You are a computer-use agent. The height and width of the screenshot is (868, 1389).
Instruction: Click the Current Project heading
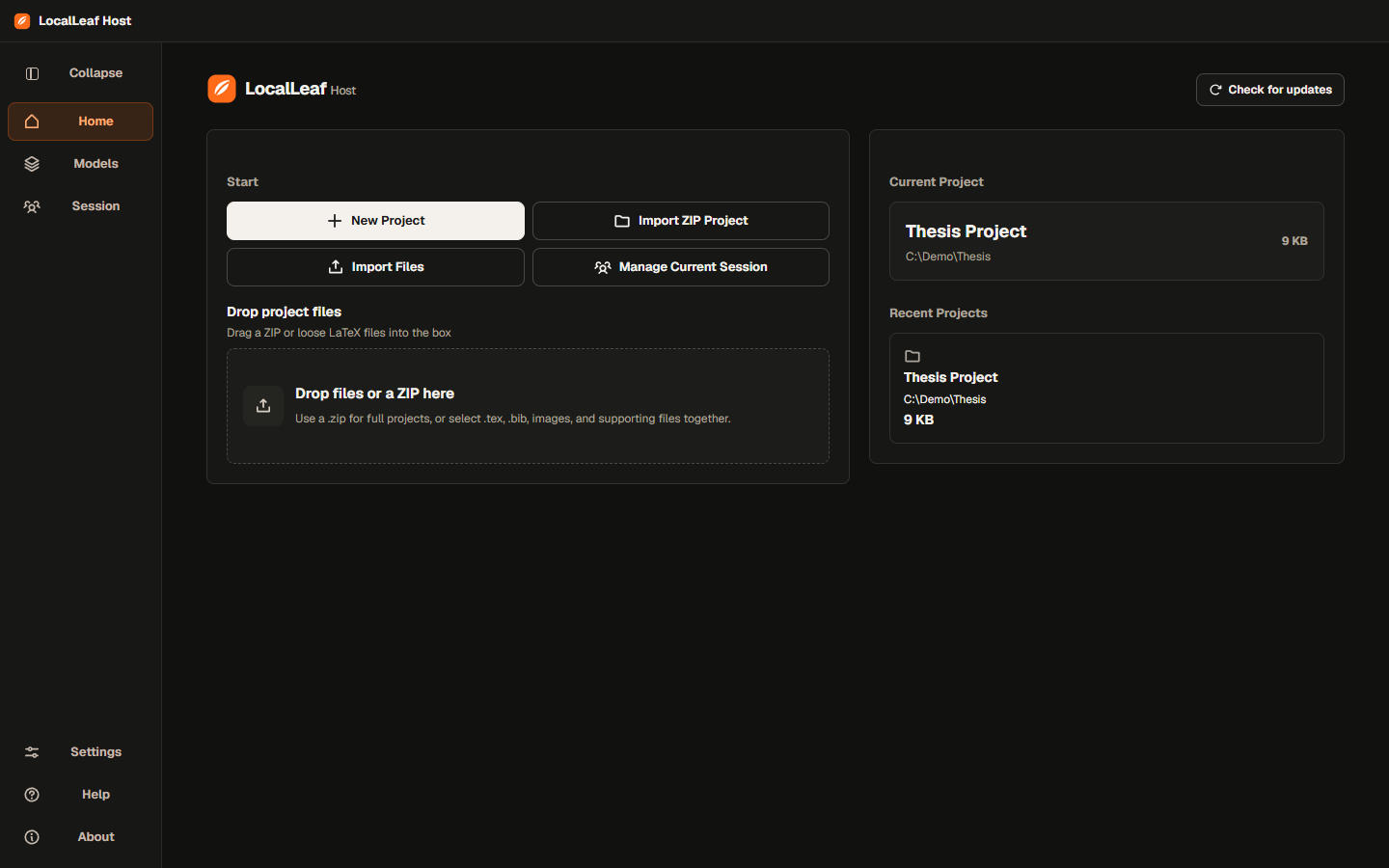click(936, 182)
